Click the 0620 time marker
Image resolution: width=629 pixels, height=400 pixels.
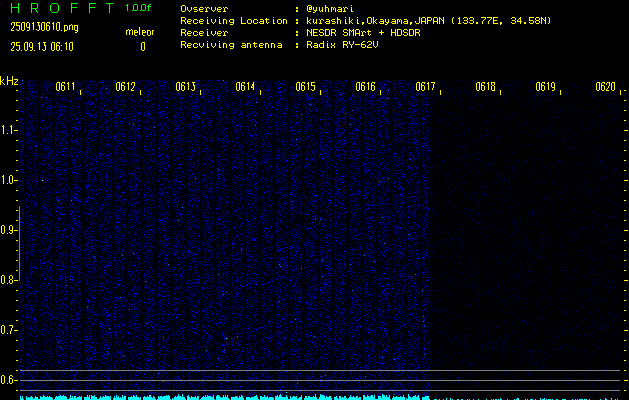(x=605, y=87)
